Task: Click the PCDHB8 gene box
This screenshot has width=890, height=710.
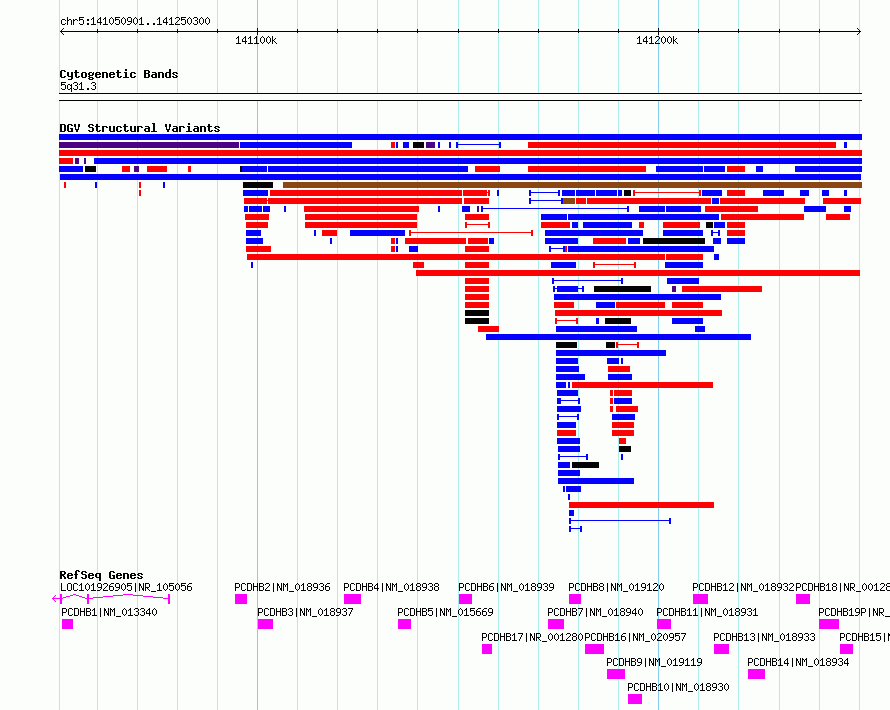Action: point(575,599)
